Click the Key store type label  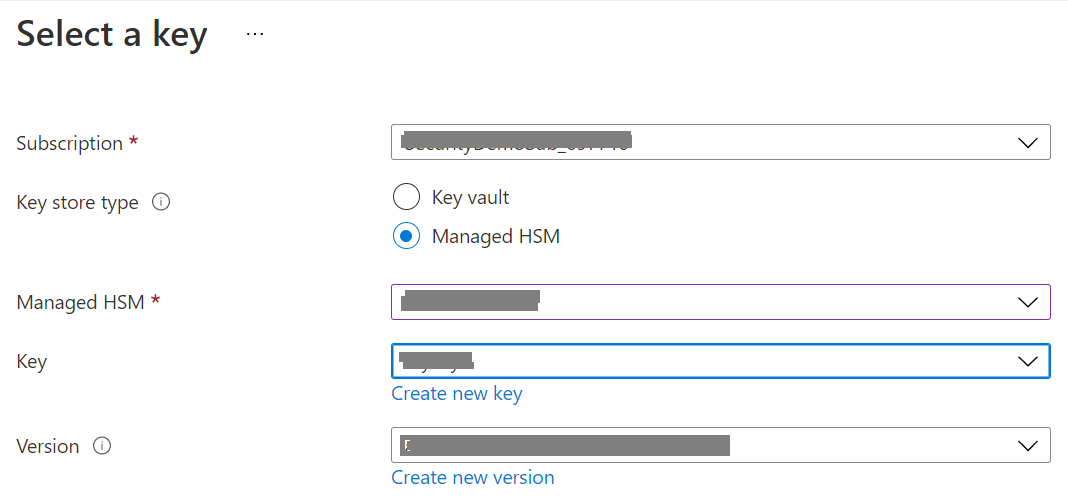pos(77,202)
